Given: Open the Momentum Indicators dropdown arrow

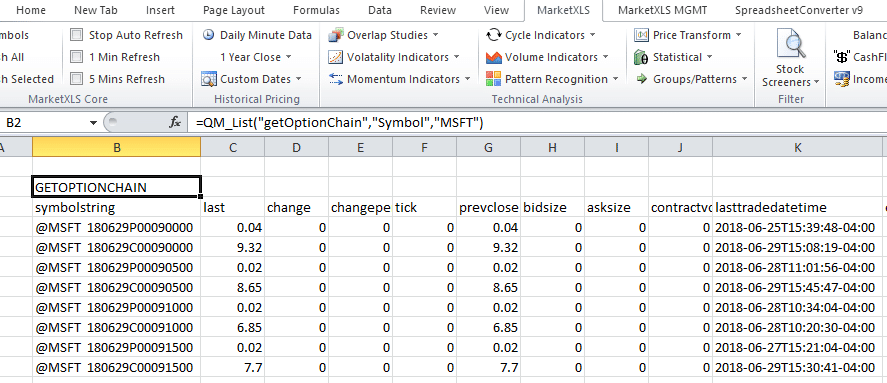Looking at the screenshot, I should [467, 79].
